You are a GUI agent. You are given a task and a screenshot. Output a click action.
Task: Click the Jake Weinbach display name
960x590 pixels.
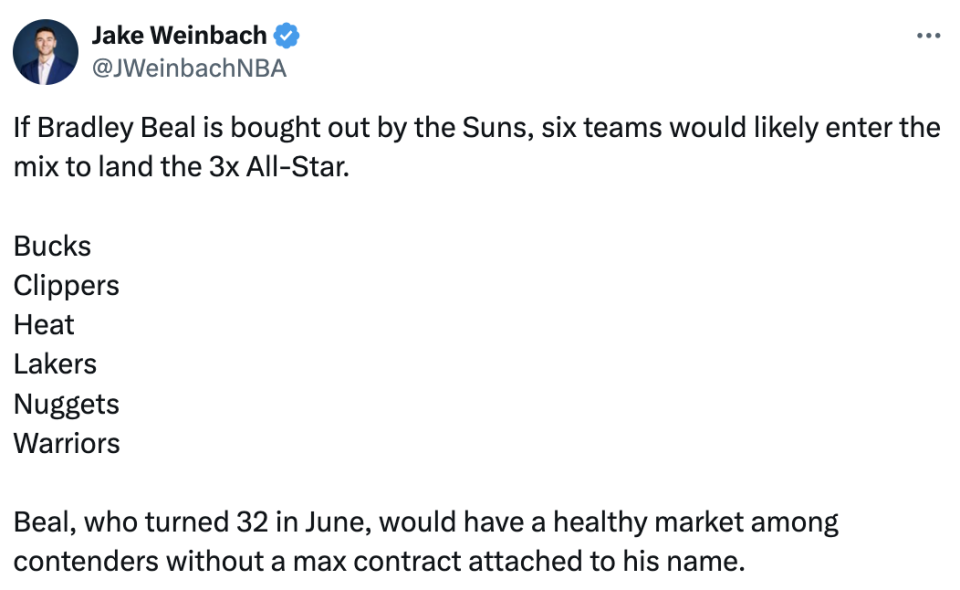(x=179, y=35)
